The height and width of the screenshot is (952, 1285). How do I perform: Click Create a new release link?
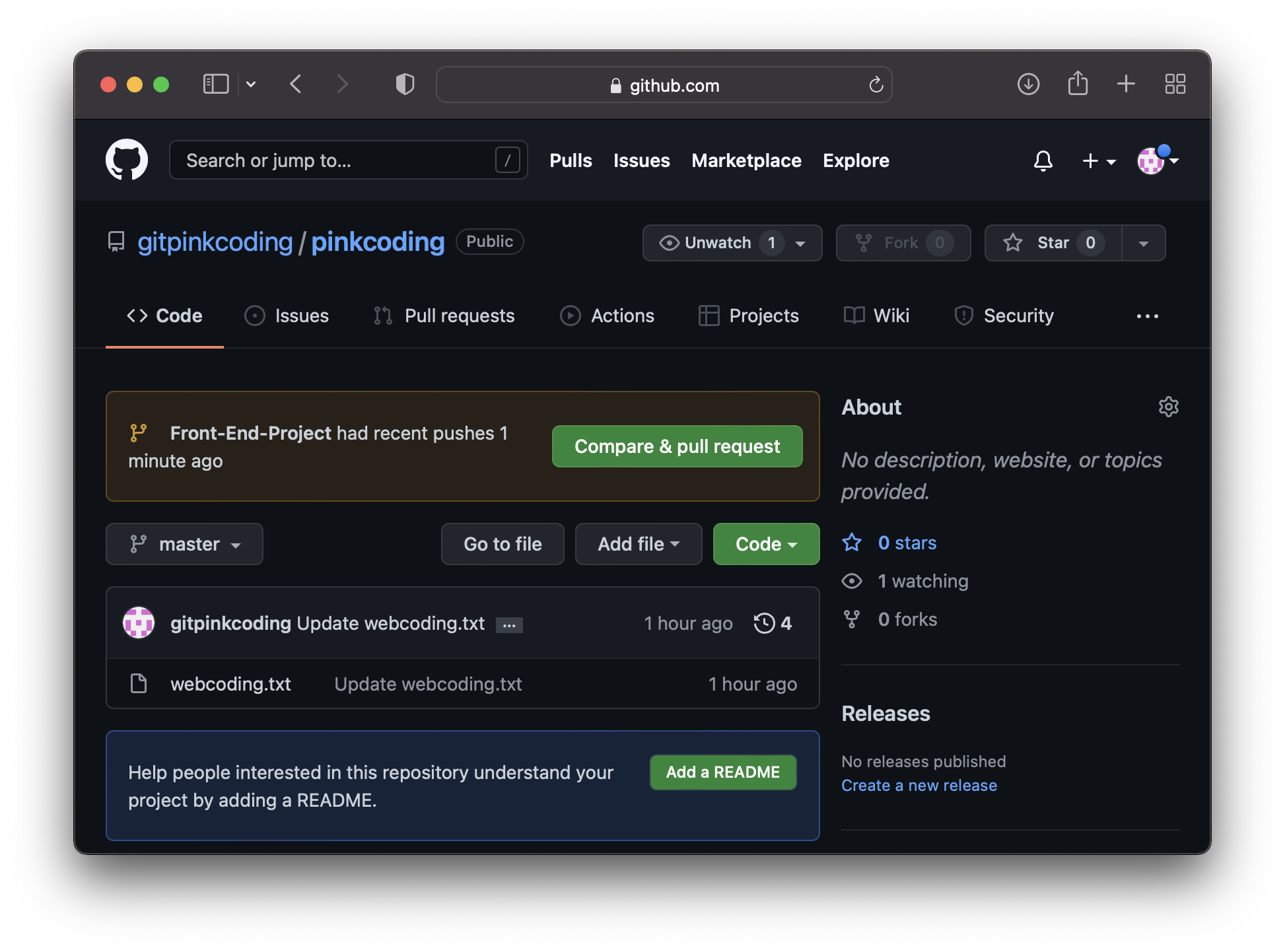click(x=919, y=785)
